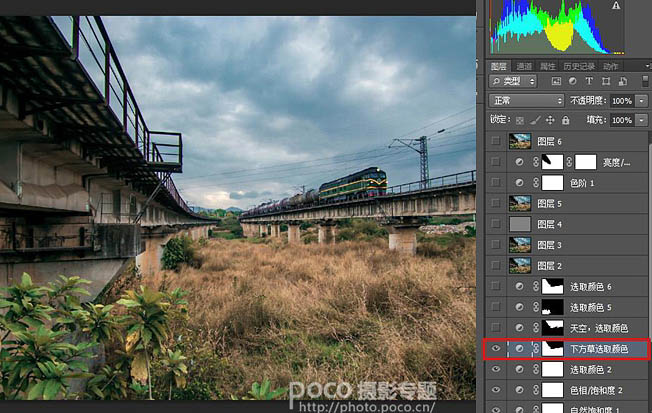Click mask link chain on 选取颜色 5 layer
The height and width of the screenshot is (413, 652).
(x=536, y=307)
